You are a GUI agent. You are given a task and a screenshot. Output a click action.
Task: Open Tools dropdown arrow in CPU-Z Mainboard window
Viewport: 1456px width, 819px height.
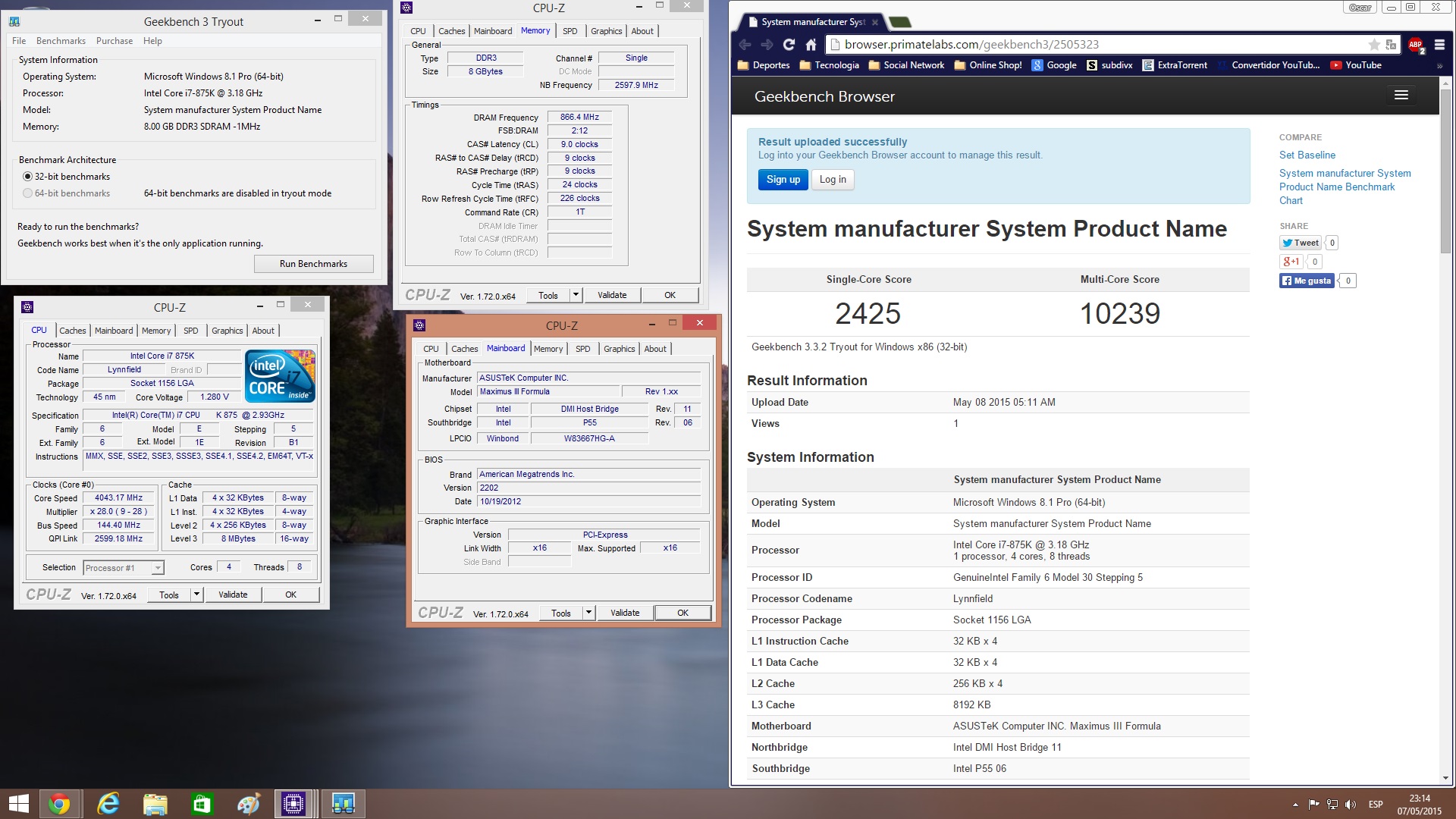tap(588, 613)
